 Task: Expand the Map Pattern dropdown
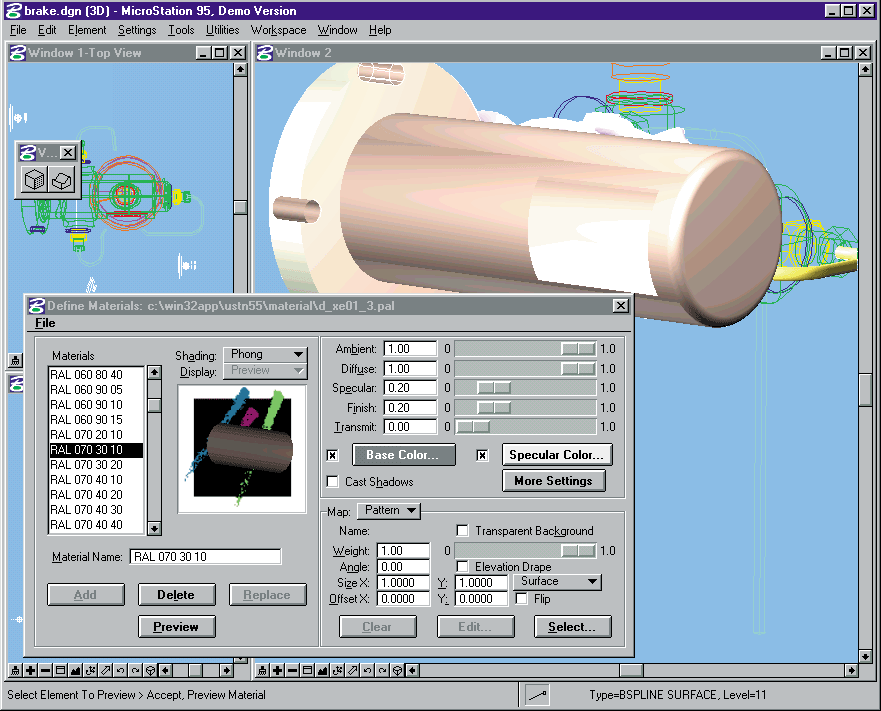pos(389,511)
